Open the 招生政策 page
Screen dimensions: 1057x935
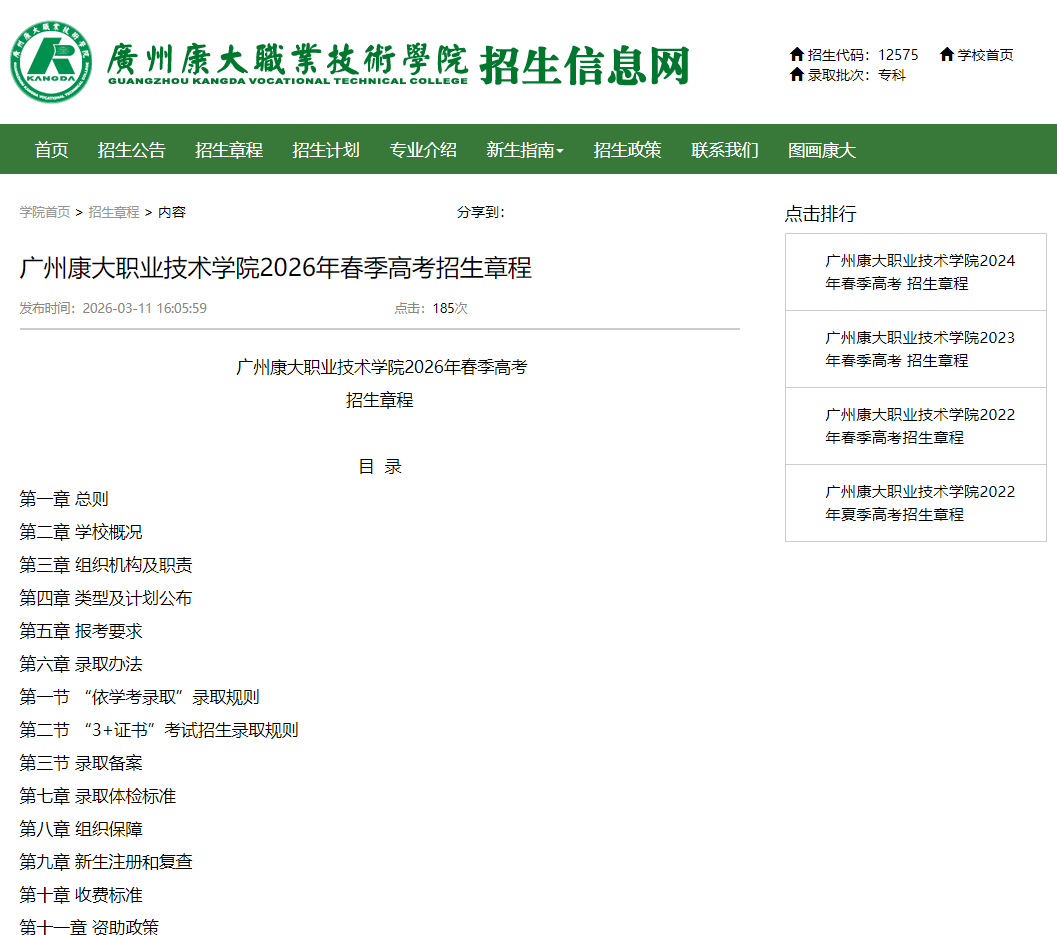(x=627, y=148)
